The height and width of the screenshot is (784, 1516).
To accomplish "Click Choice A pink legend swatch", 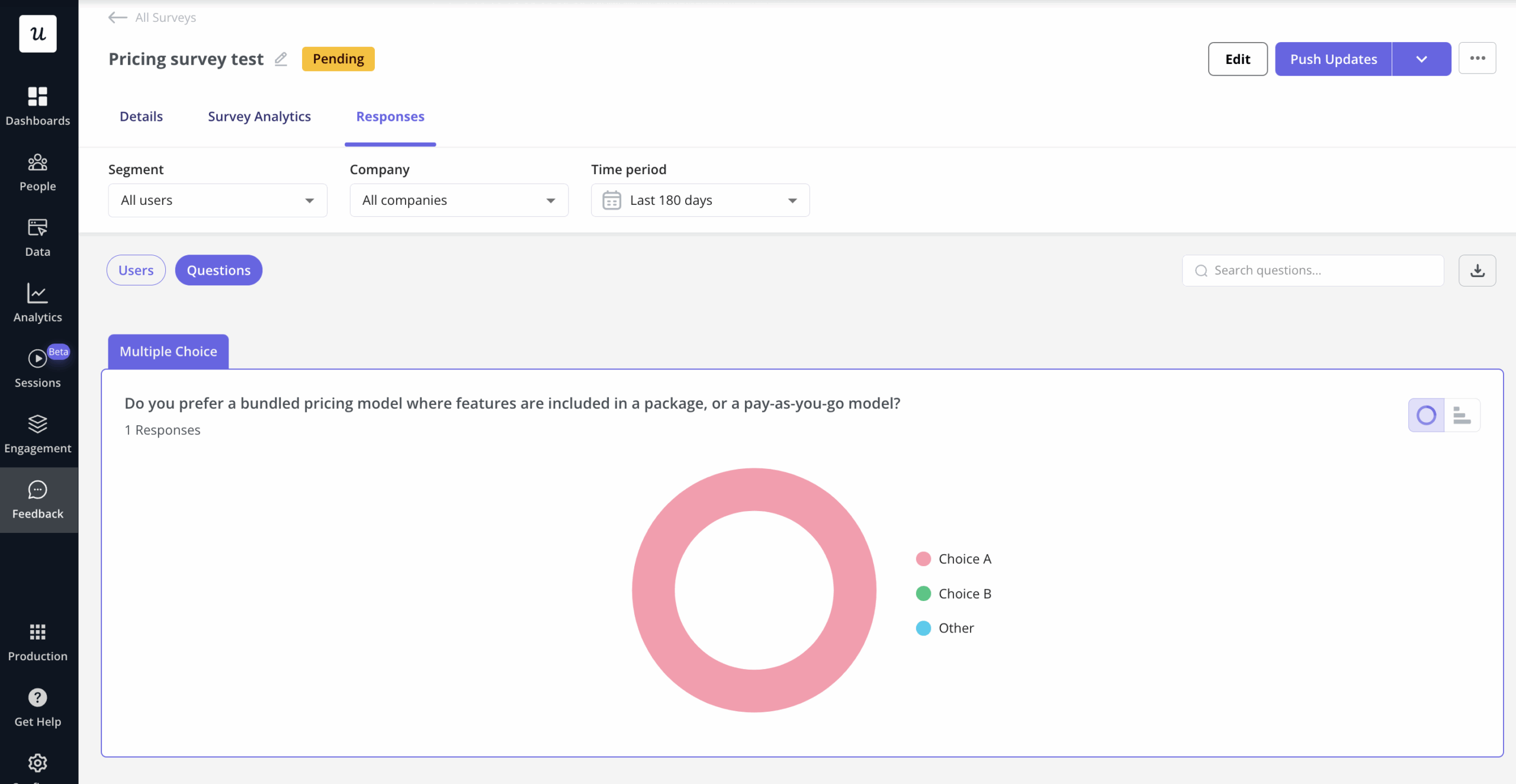I will point(923,558).
